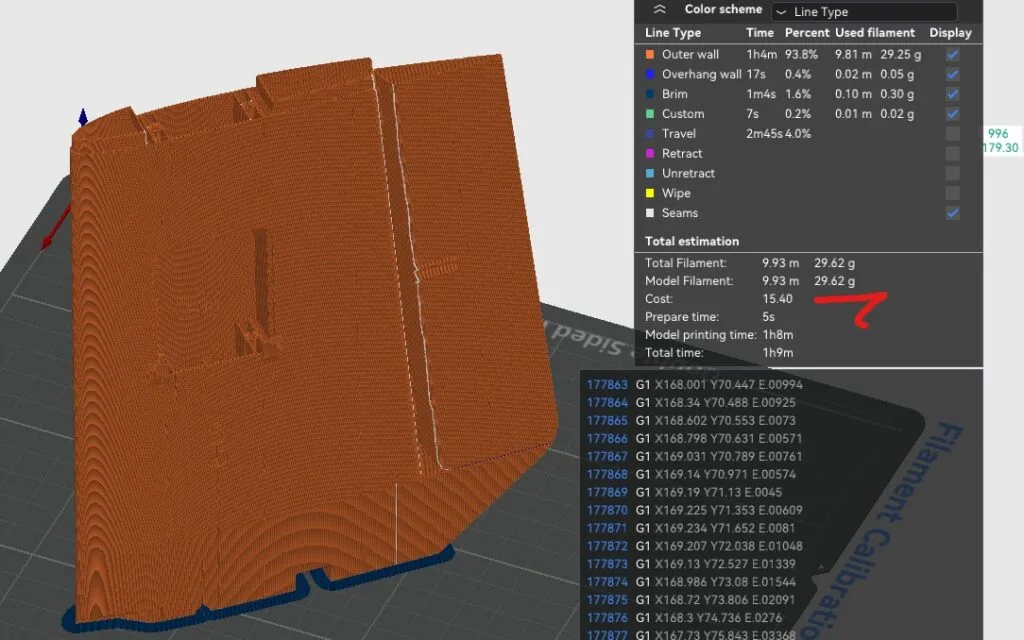Click the orange Outer wall color swatch
This screenshot has height=640, width=1024.
click(650, 55)
